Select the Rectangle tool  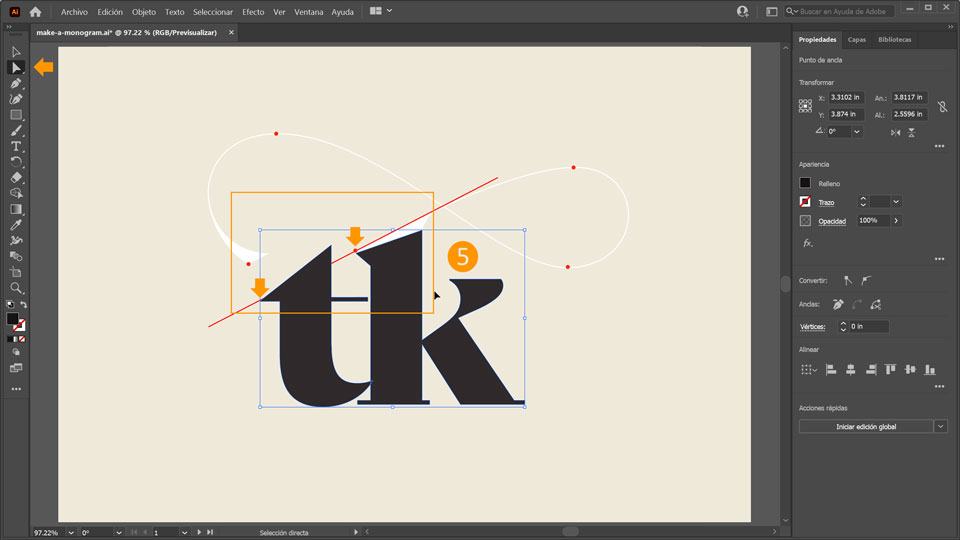pyautogui.click(x=16, y=114)
